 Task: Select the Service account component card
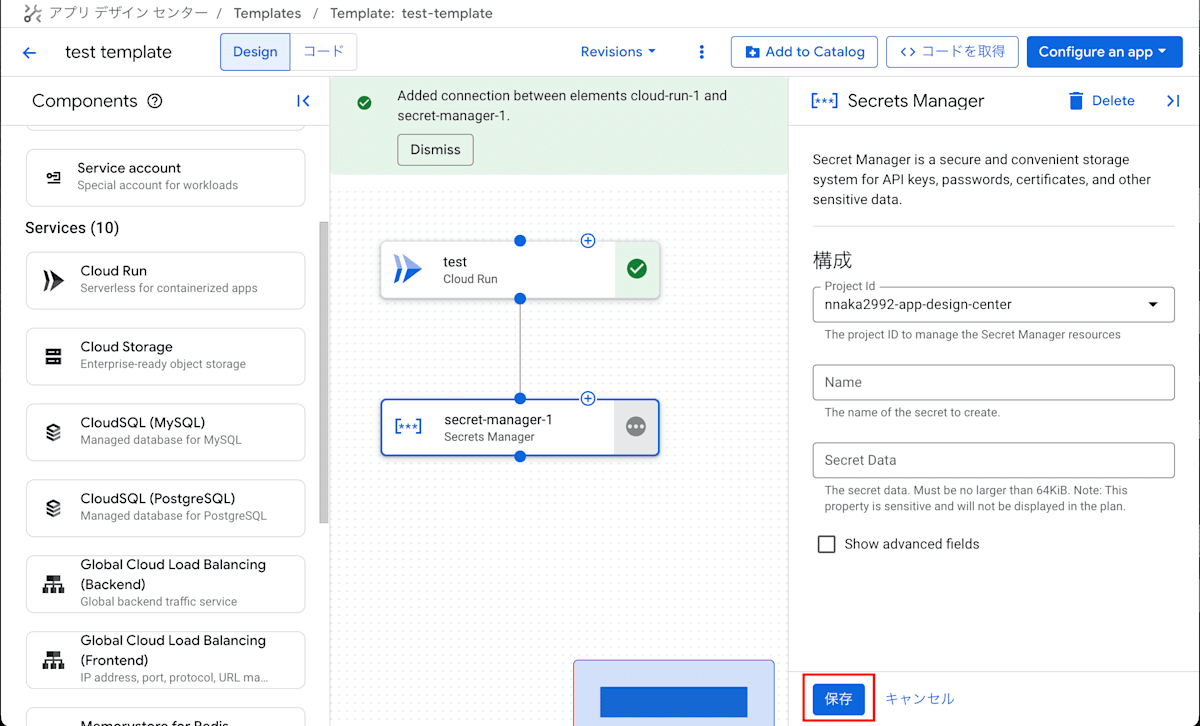coord(165,177)
